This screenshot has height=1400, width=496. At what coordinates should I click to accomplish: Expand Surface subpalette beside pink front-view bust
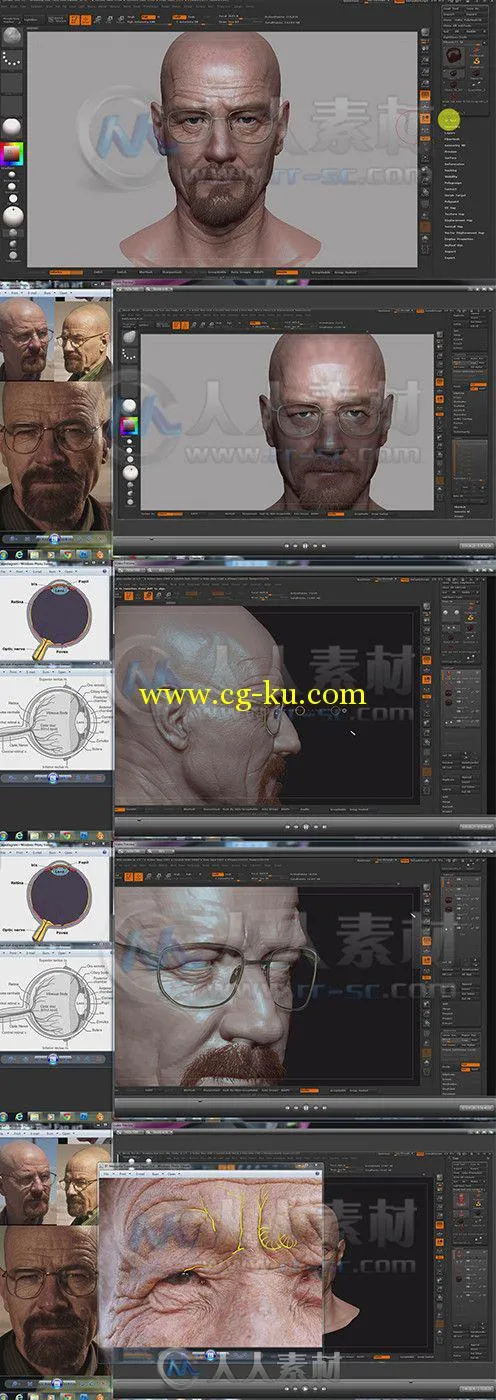(450, 158)
